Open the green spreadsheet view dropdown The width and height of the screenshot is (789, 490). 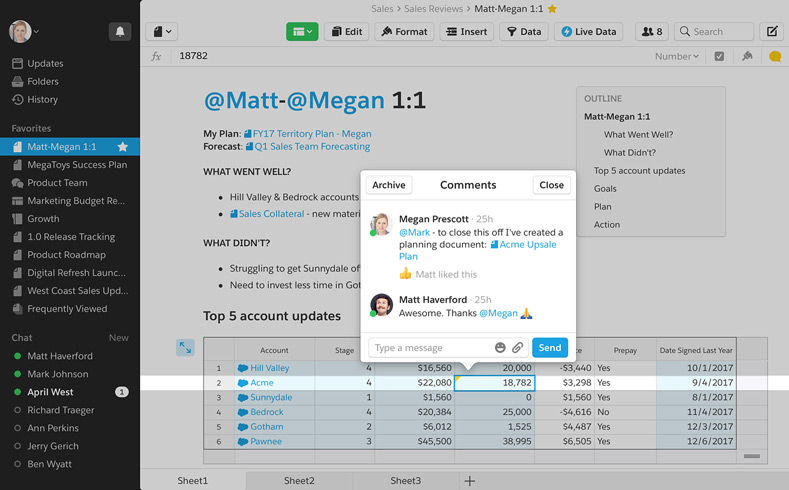click(302, 32)
